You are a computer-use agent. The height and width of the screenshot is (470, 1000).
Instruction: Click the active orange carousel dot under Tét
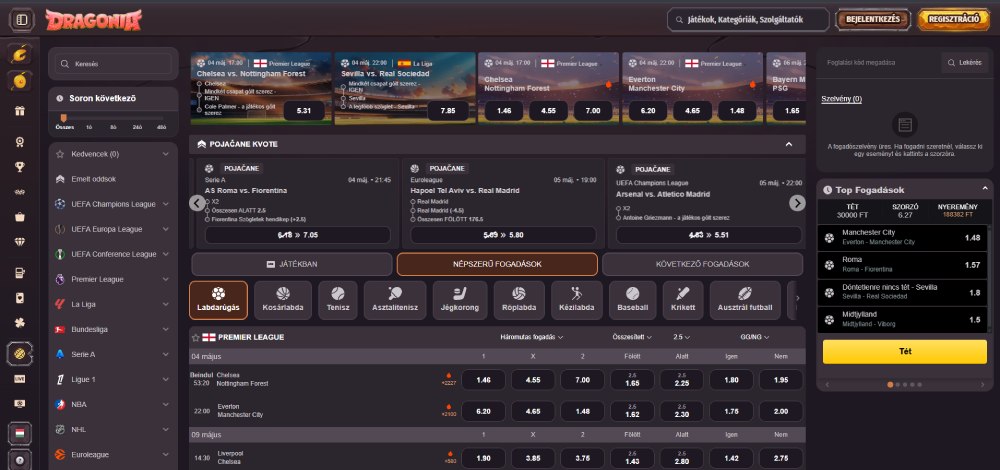[x=890, y=385]
